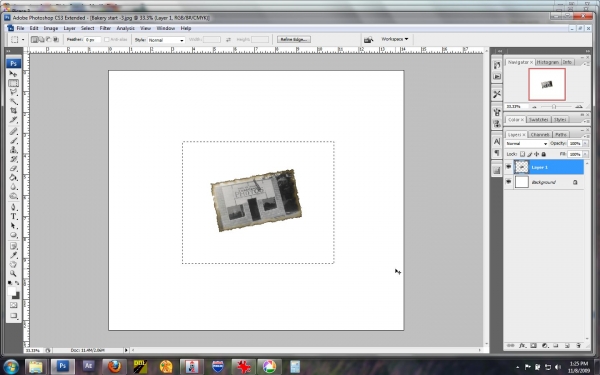Select the Path Selection tool
600x375 pixels.
(13, 226)
